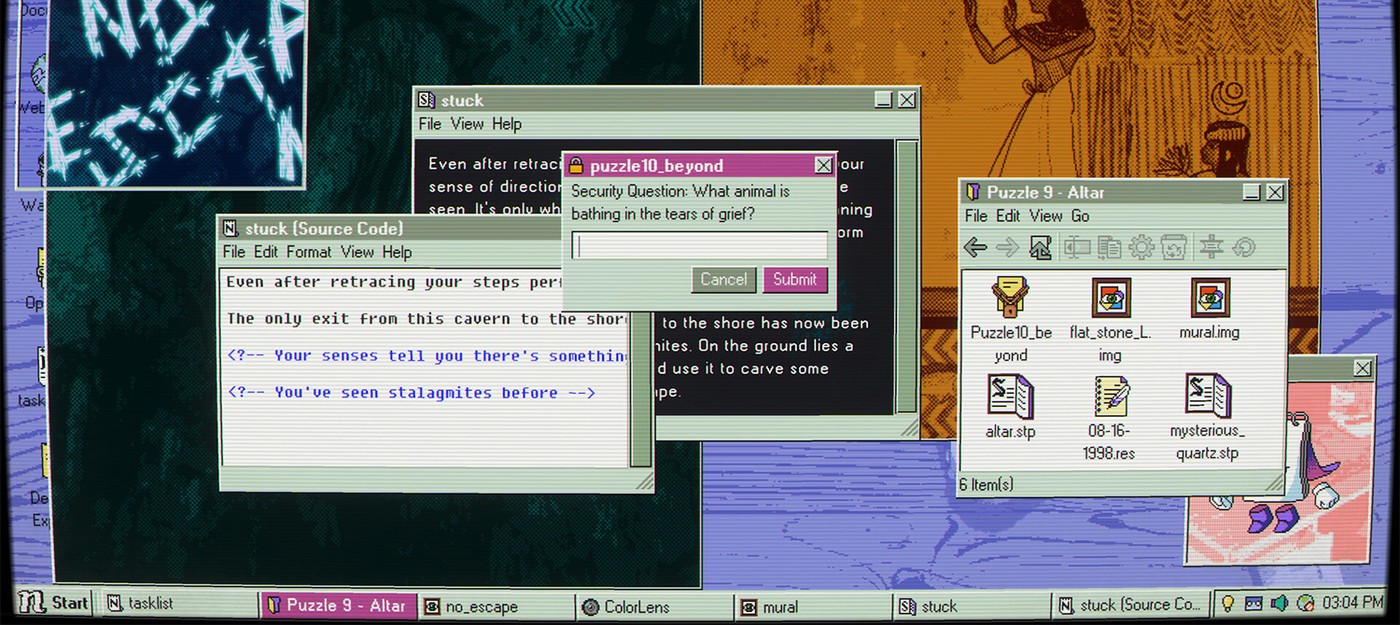The height and width of the screenshot is (625, 1400).
Task: Open the mural.img file icon
Action: click(x=1210, y=309)
